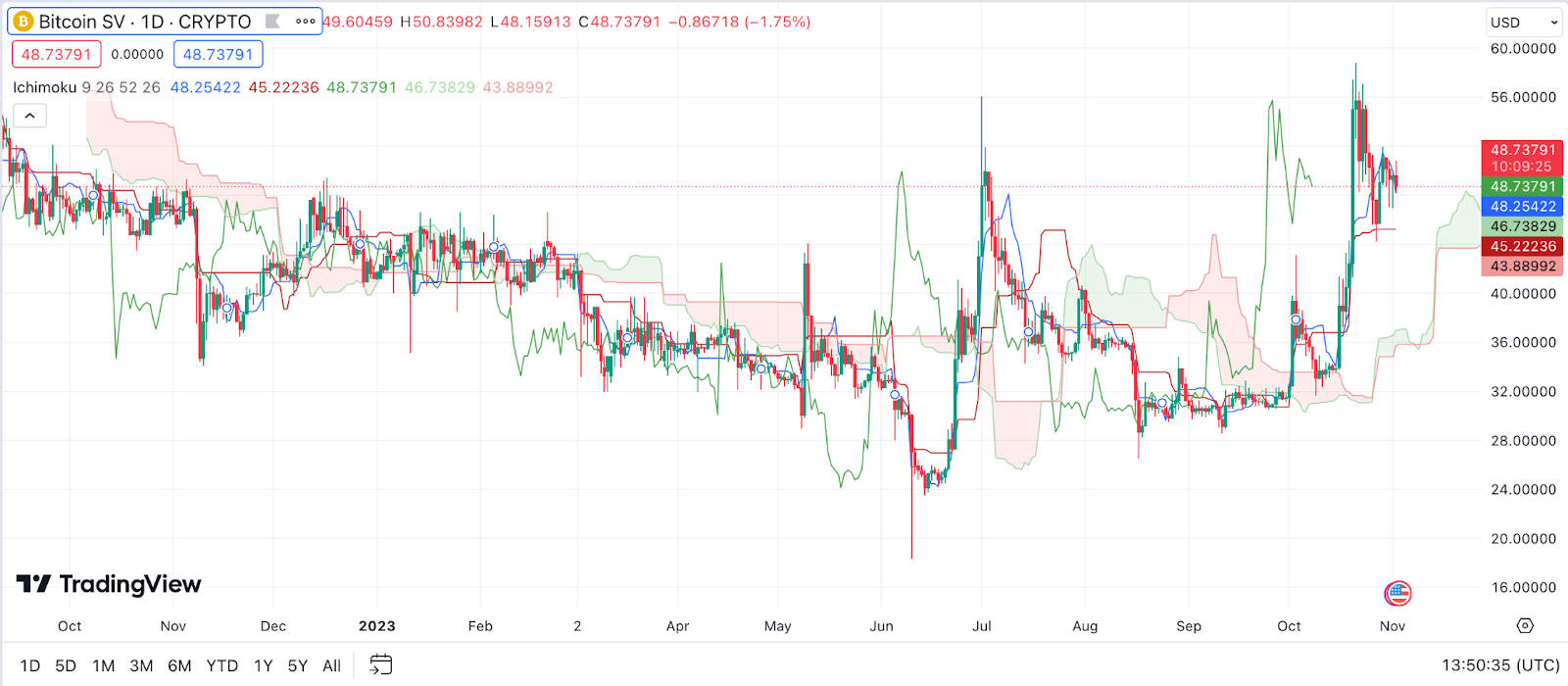Viewport: 1568px width, 686px height.
Task: Click the Feb label on time axis
Action: point(480,625)
